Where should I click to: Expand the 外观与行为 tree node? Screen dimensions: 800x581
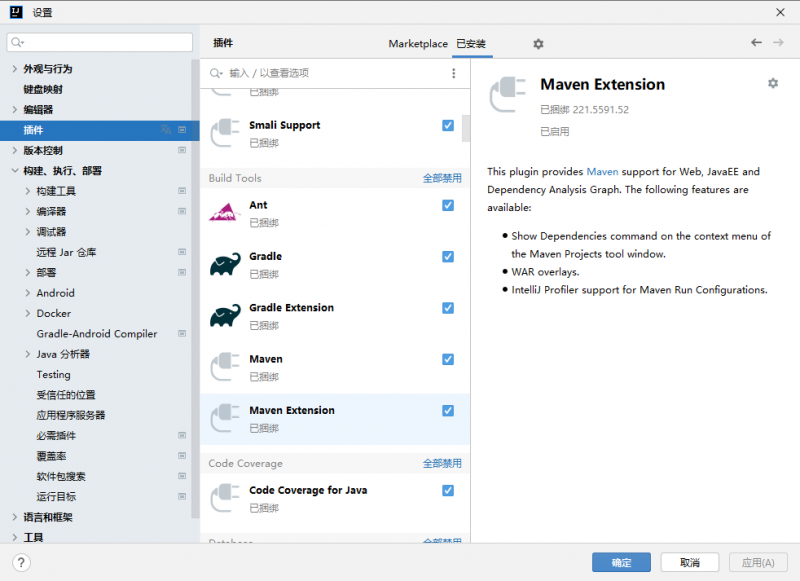(15, 69)
